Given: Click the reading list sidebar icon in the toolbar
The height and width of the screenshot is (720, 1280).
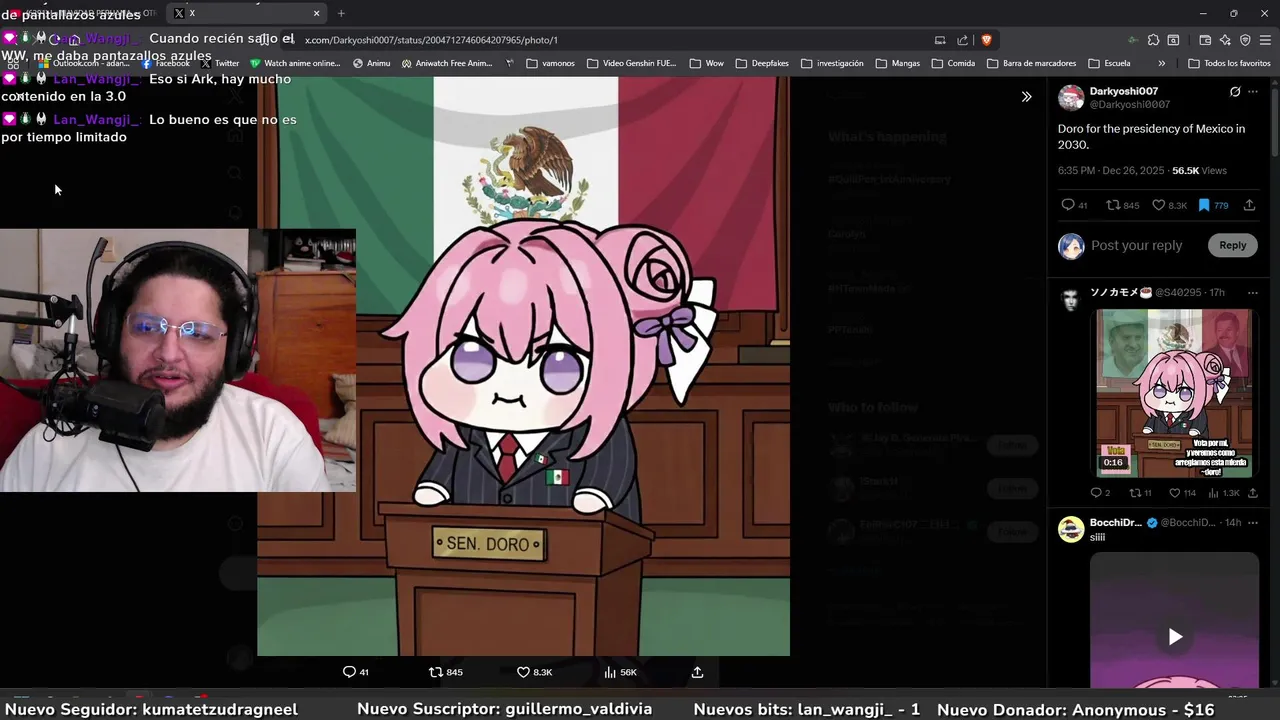Looking at the screenshot, I should [1173, 40].
